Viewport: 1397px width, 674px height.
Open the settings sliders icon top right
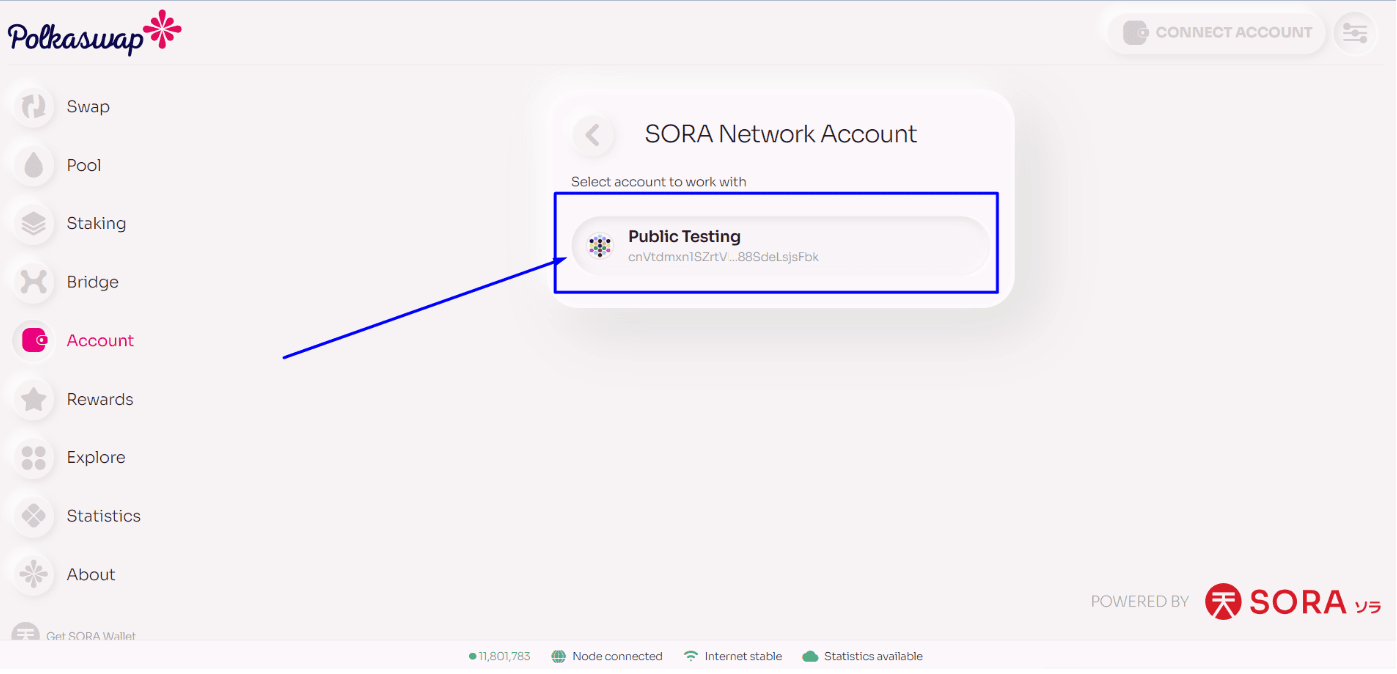[x=1355, y=33]
